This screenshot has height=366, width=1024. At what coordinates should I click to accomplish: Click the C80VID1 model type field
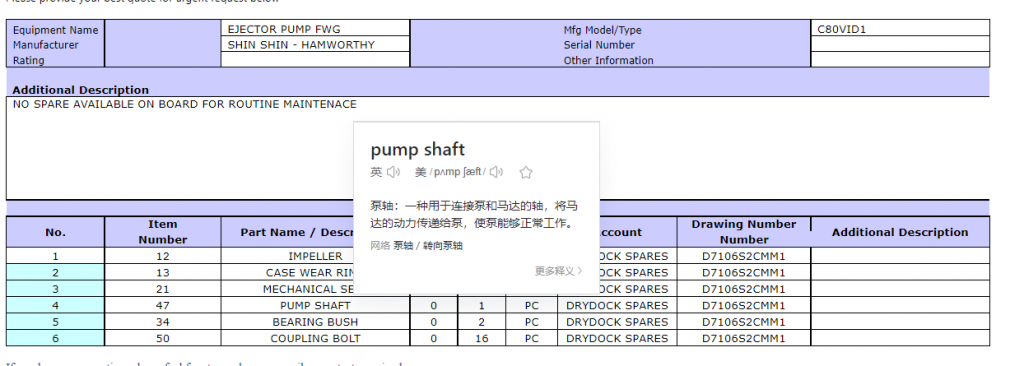900,29
